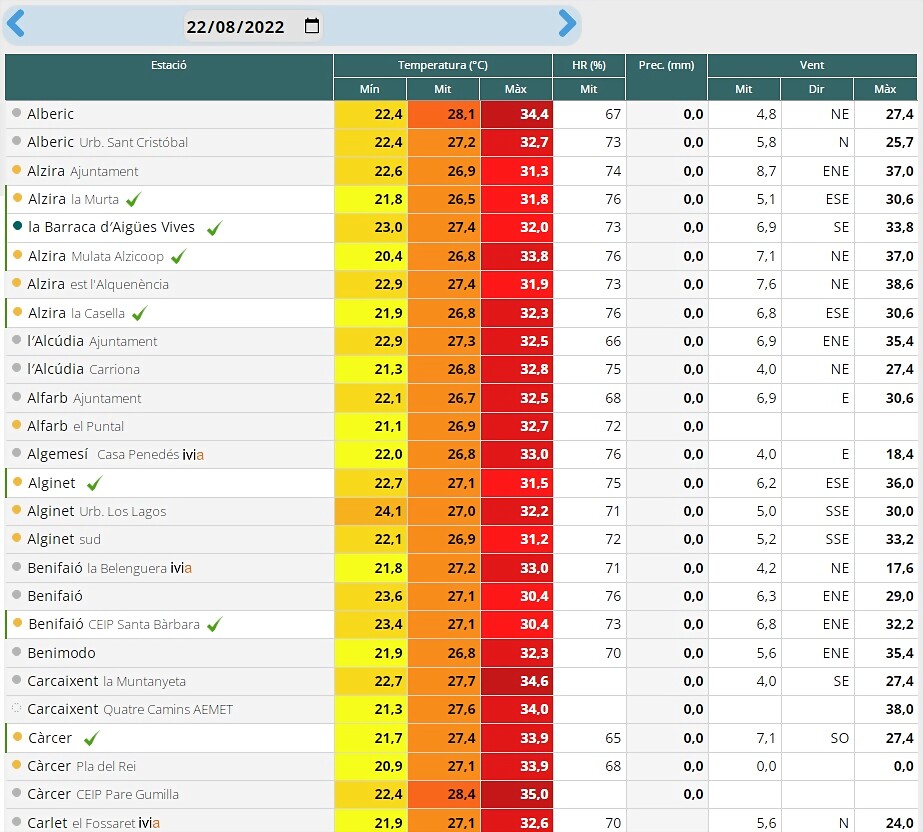The height and width of the screenshot is (832, 923).
Task: Click grey status dot of Alberic
Action: tap(16, 112)
